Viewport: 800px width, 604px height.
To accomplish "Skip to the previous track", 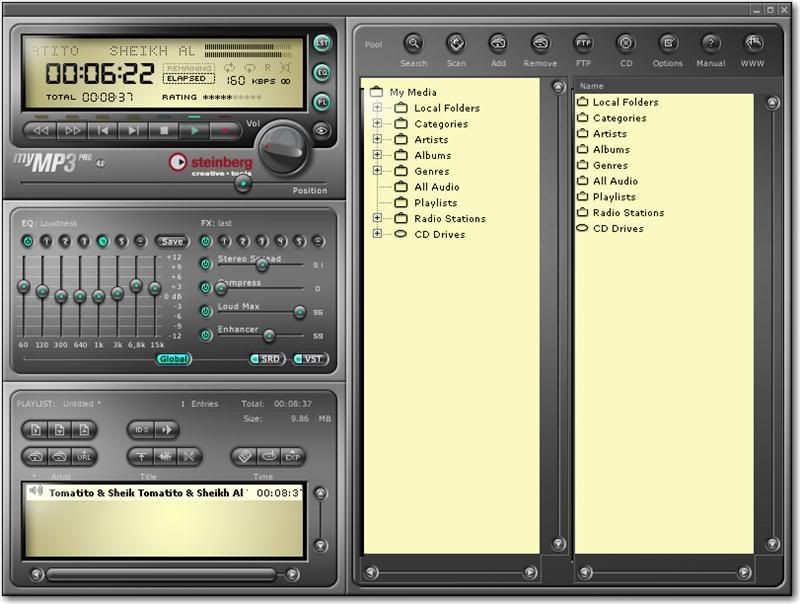I will click(x=103, y=131).
